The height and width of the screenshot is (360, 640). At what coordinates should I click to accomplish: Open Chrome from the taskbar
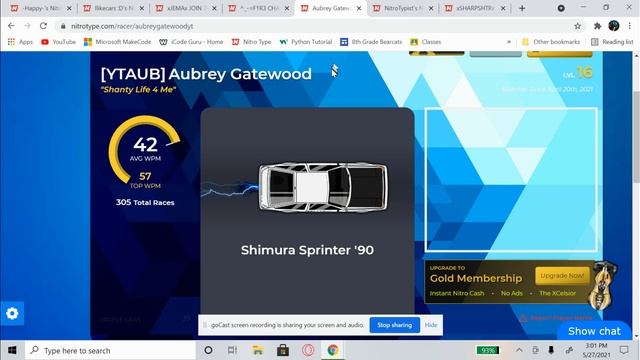click(x=333, y=350)
